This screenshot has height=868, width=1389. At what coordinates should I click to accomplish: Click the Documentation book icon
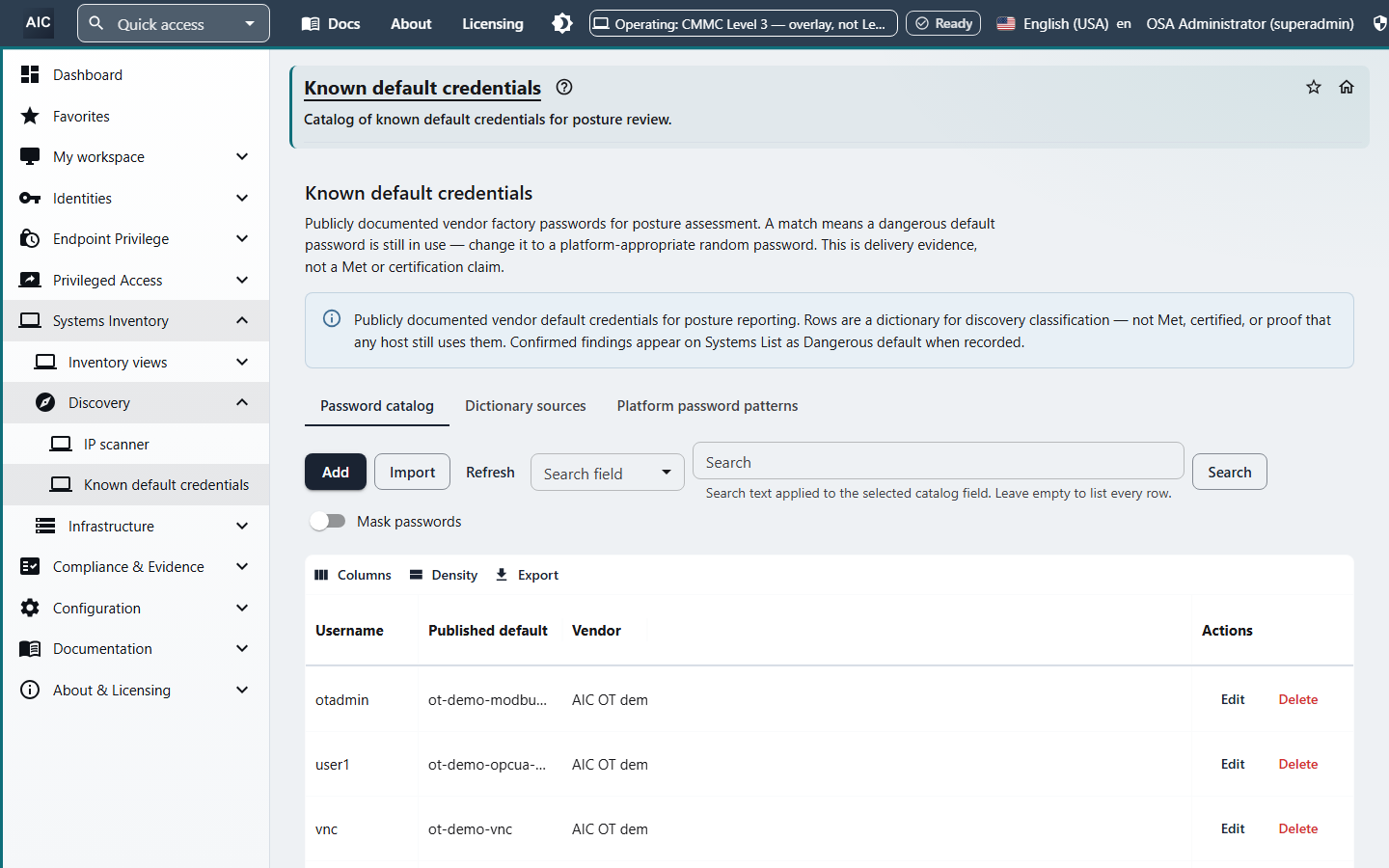[x=30, y=649]
